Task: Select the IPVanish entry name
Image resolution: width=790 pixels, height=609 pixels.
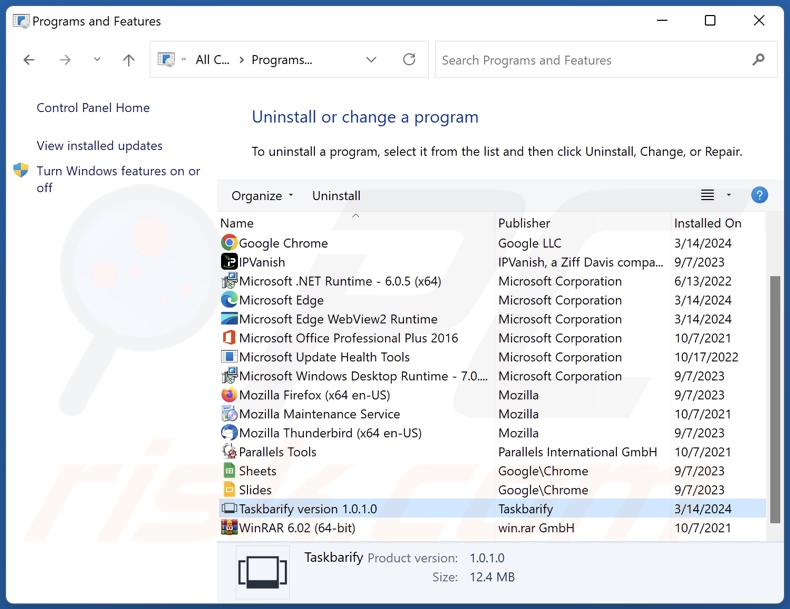Action: tap(262, 262)
